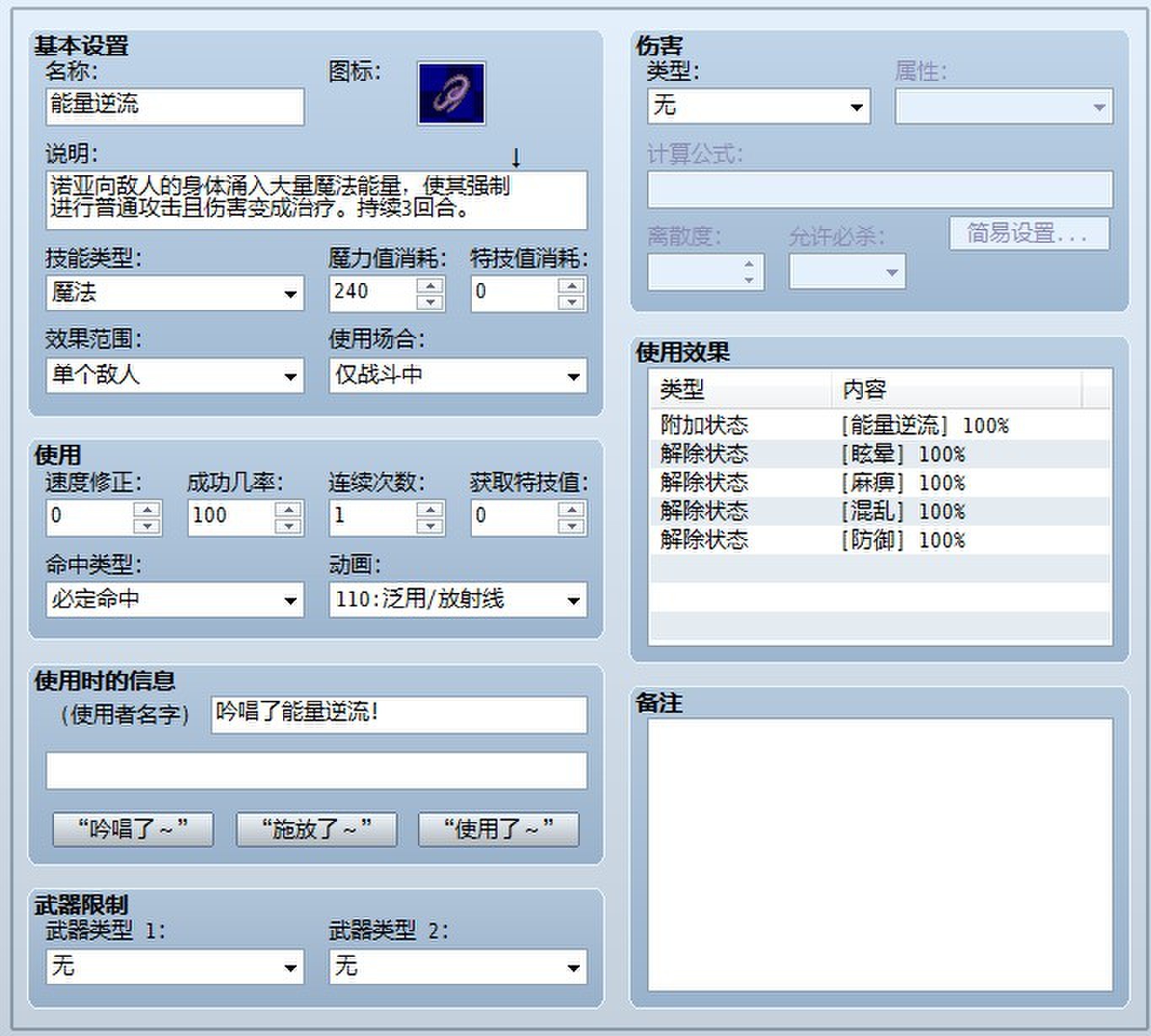Increase 成功几率 with the up arrow
The height and width of the screenshot is (1036, 1151).
(288, 509)
